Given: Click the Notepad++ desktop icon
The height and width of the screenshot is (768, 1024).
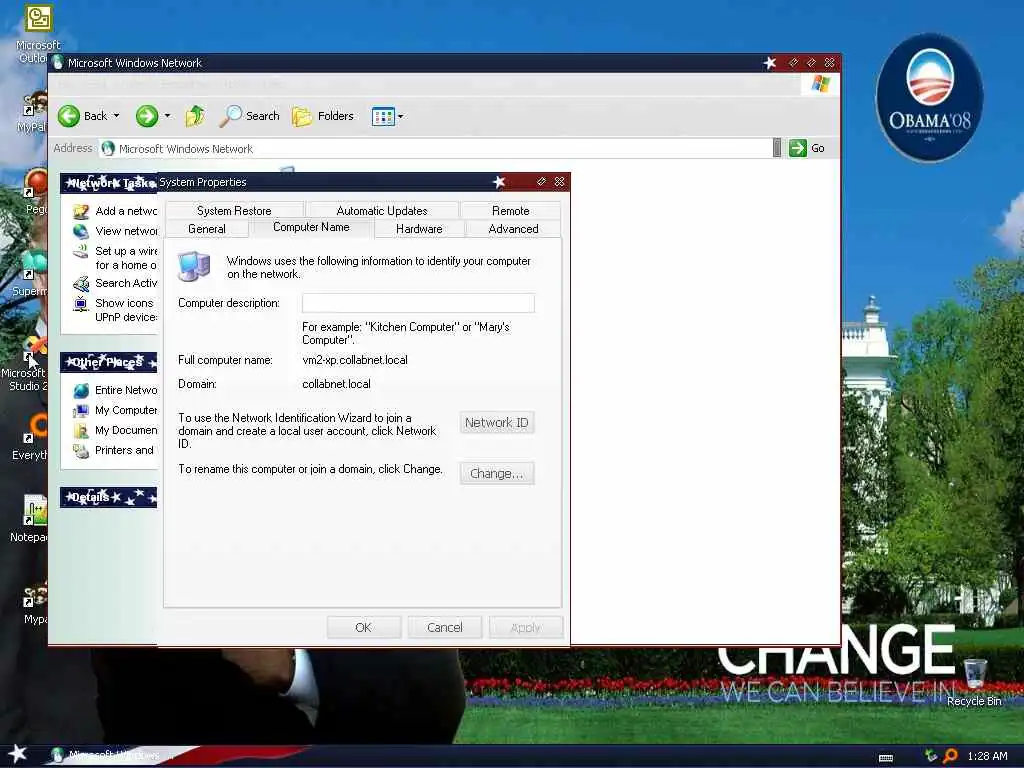Looking at the screenshot, I should (x=34, y=511).
